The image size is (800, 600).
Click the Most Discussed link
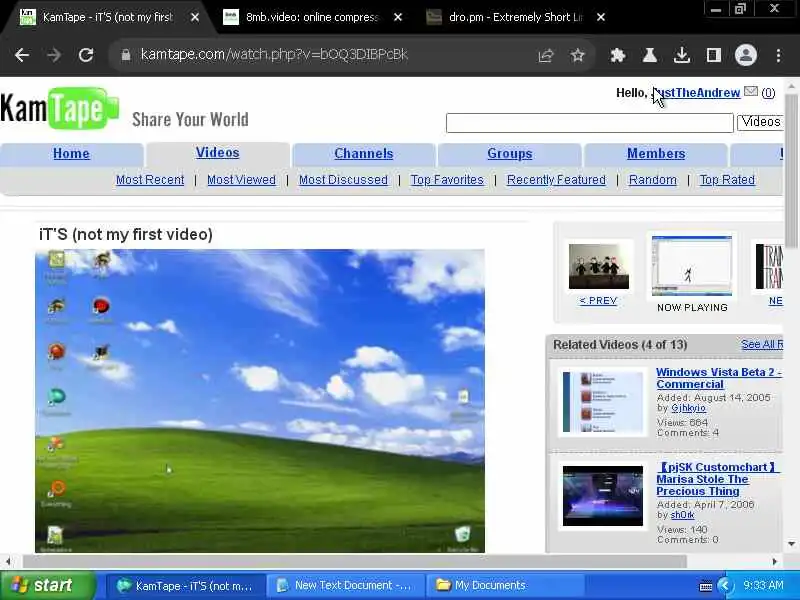tap(343, 180)
